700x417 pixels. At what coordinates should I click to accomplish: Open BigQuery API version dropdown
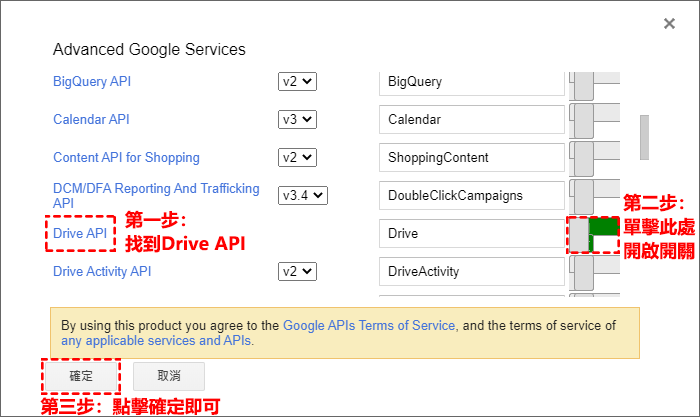tap(297, 82)
